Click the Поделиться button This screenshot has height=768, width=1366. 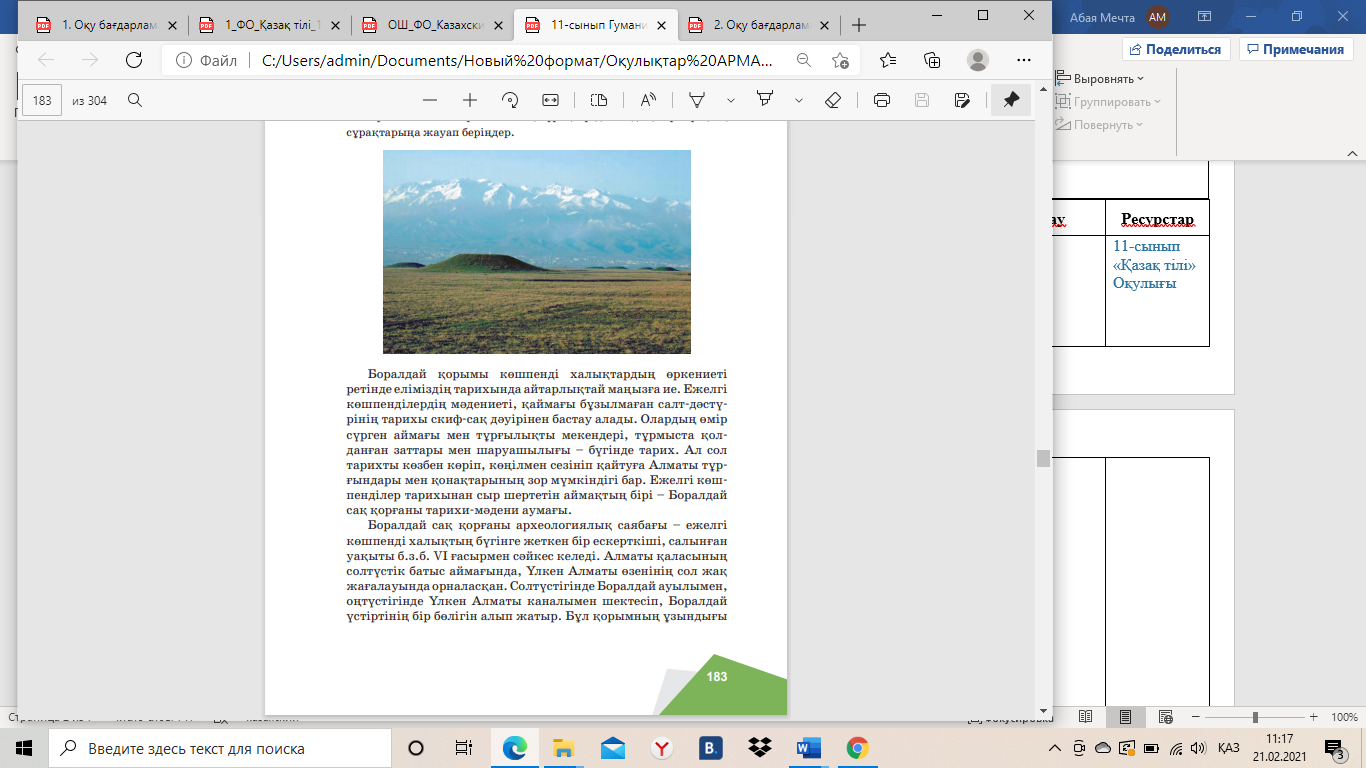coord(1176,49)
